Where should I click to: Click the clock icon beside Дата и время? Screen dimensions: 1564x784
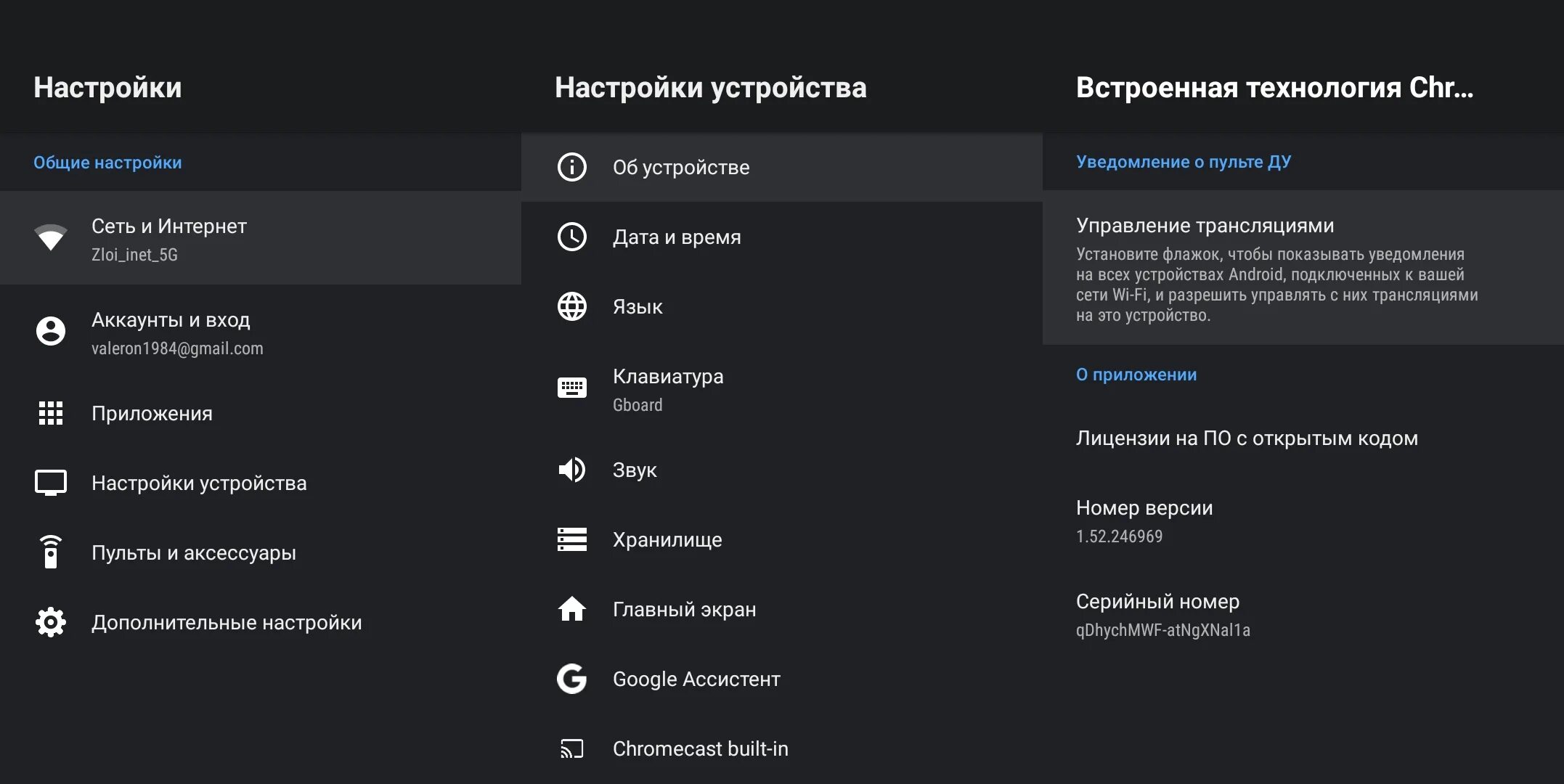(572, 237)
